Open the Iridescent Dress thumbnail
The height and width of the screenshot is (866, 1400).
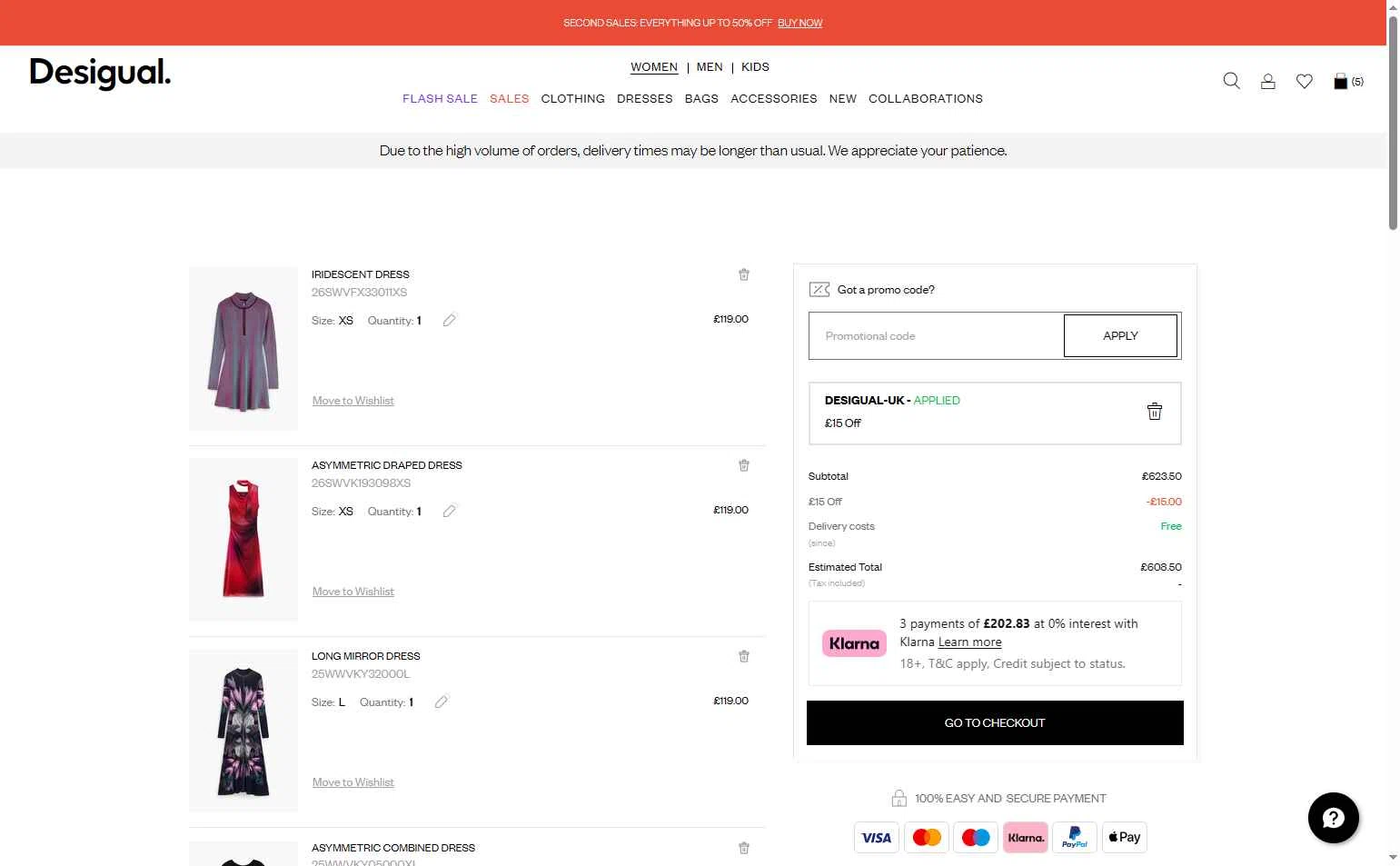tap(243, 348)
